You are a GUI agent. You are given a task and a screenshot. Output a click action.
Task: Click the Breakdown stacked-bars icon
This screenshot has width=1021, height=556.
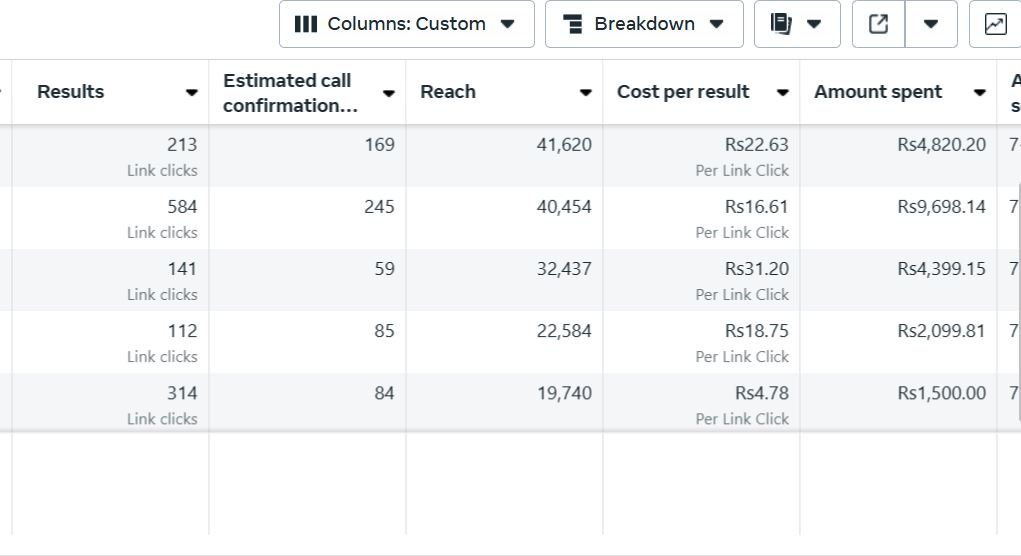click(x=573, y=24)
